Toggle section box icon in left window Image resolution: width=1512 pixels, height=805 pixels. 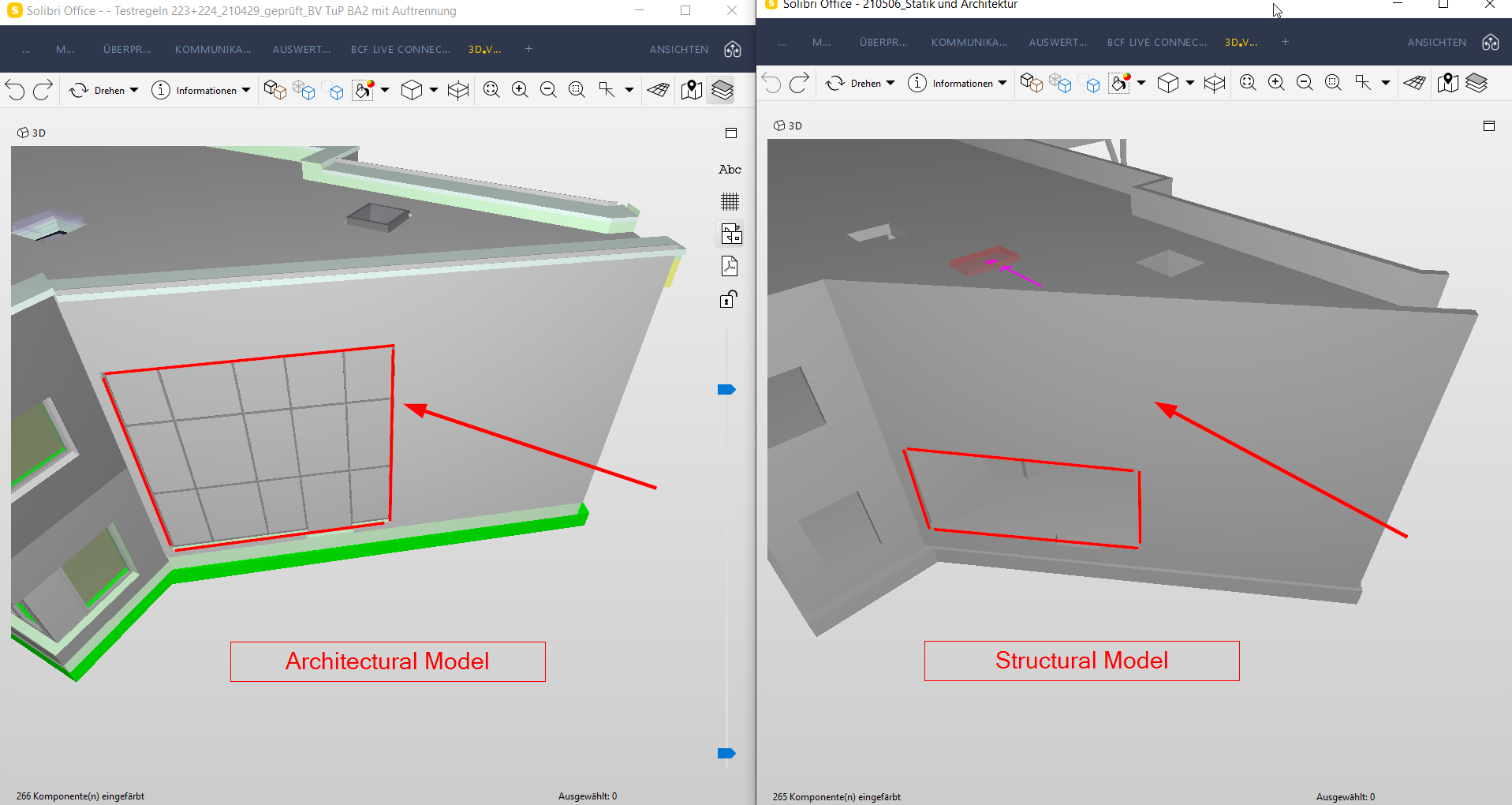[x=458, y=90]
